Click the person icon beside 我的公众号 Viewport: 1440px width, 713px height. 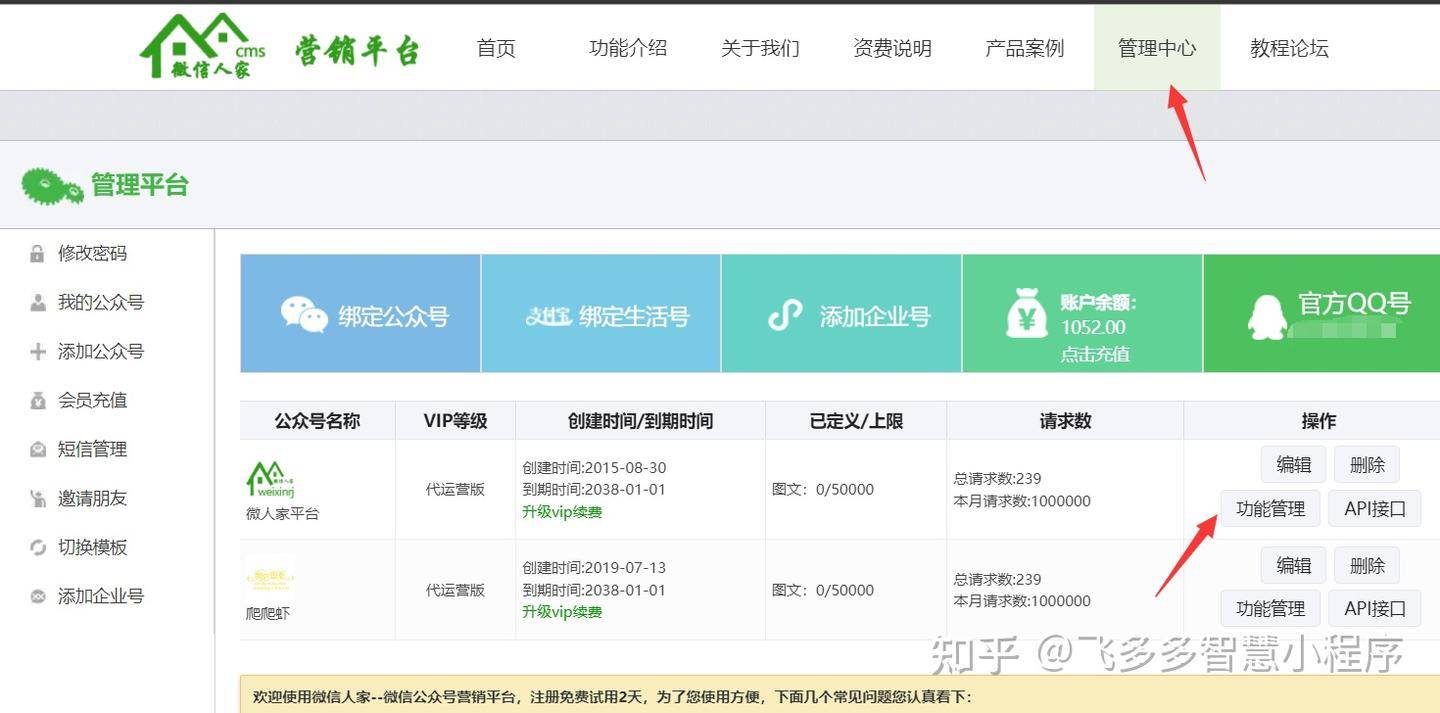click(x=37, y=303)
